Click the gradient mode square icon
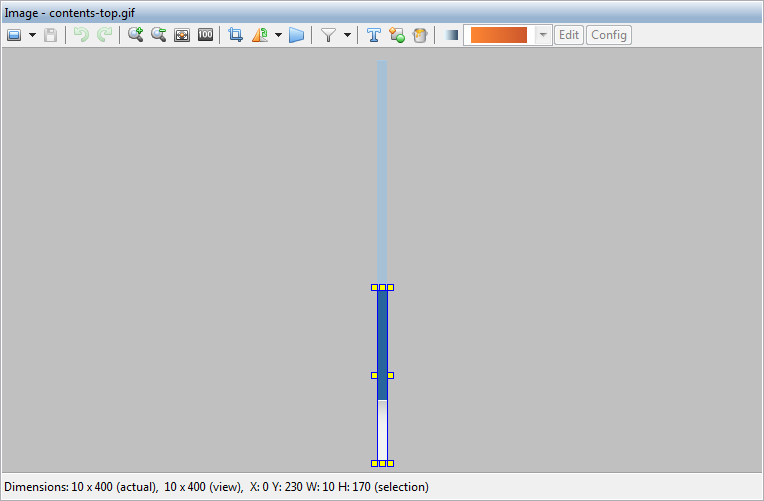The height and width of the screenshot is (501, 764). click(452, 35)
